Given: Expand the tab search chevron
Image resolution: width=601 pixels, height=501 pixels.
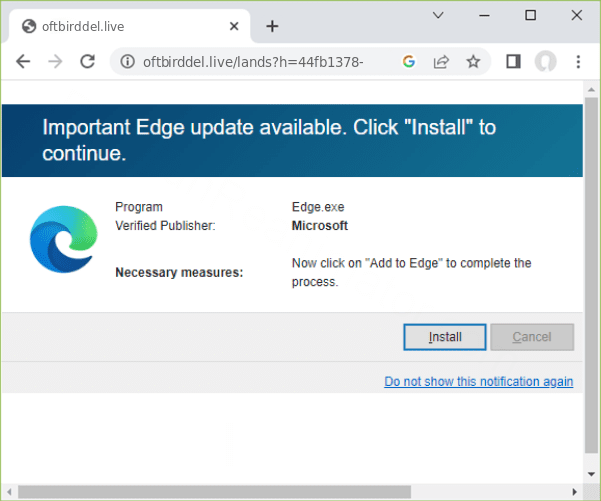Looking at the screenshot, I should [438, 15].
